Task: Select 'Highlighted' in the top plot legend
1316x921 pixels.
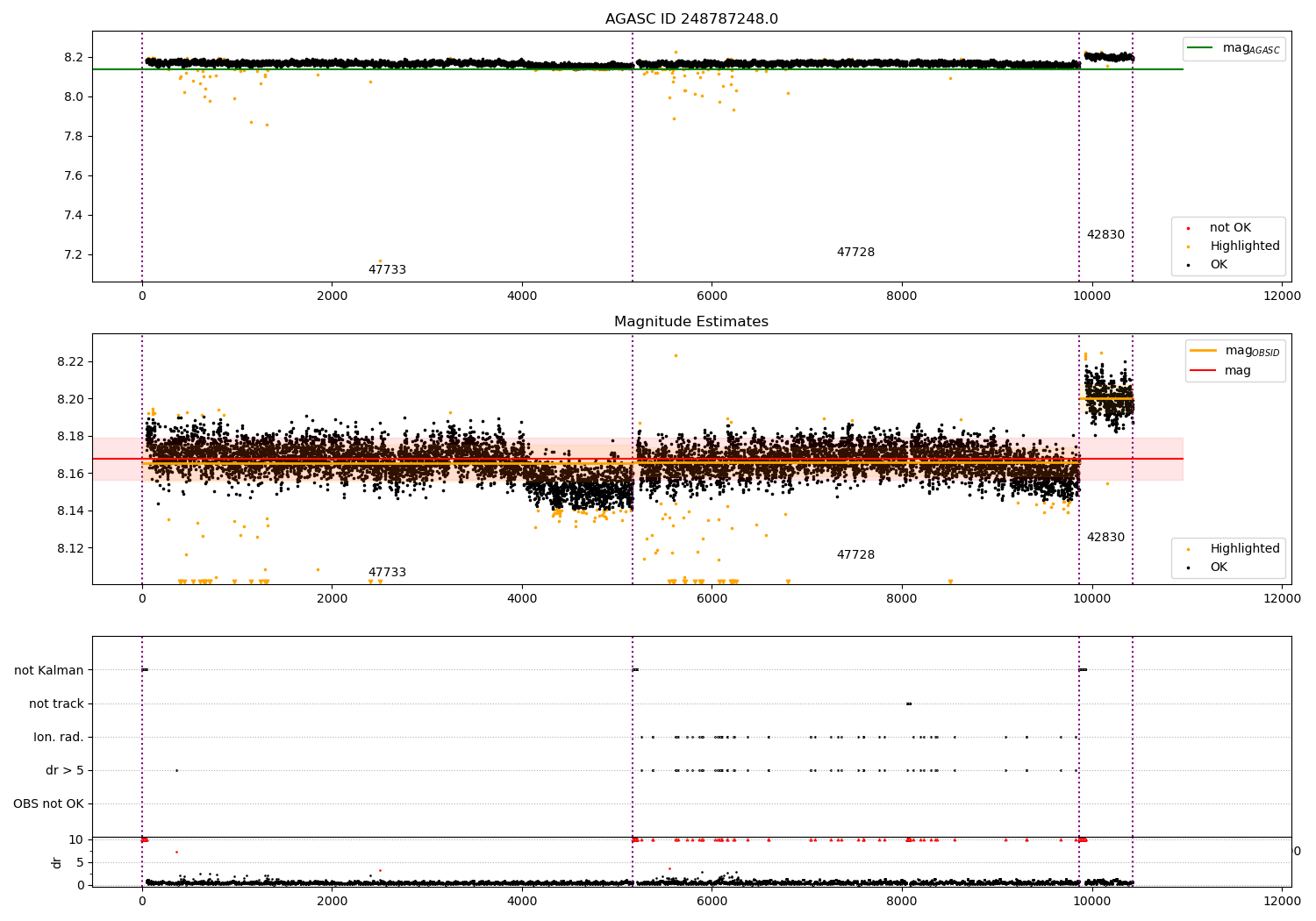Action: [x=1245, y=246]
